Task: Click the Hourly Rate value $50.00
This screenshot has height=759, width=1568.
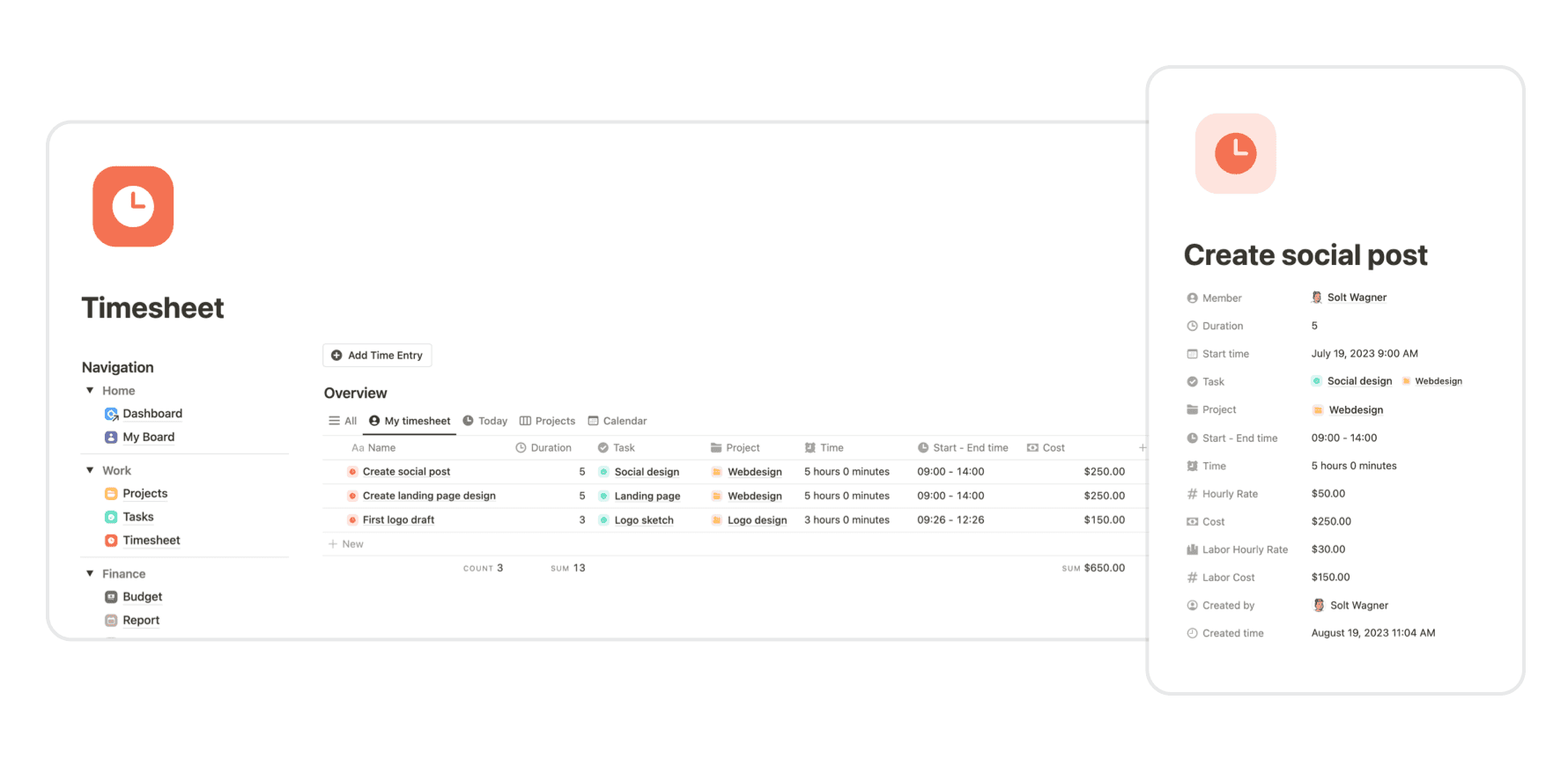Action: pyautogui.click(x=1328, y=494)
